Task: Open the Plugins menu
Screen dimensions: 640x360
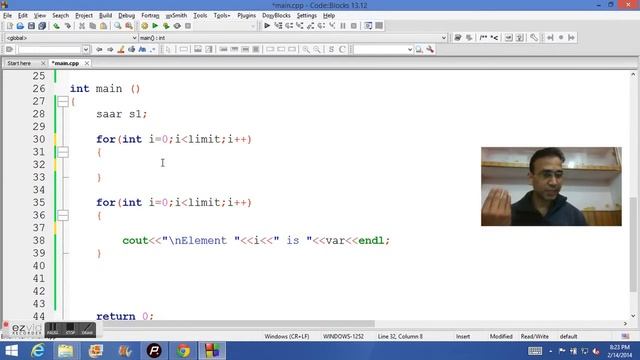Action: point(247,16)
